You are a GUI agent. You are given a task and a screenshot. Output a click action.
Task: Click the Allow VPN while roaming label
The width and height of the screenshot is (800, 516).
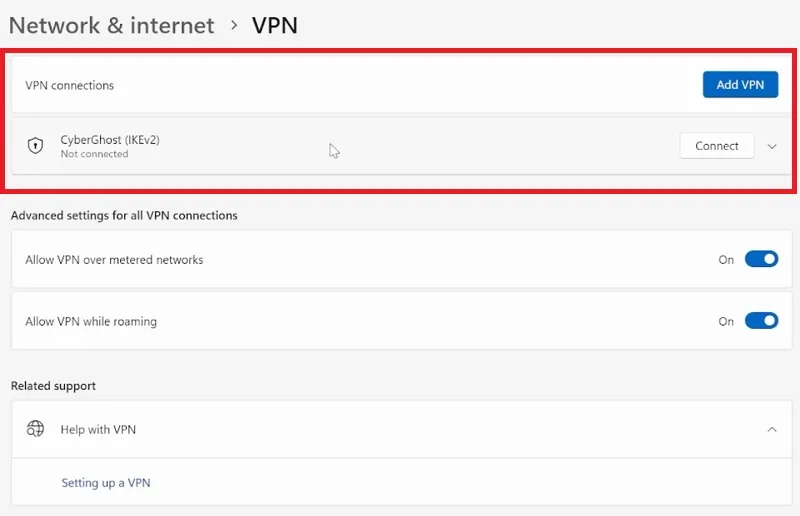(x=91, y=322)
